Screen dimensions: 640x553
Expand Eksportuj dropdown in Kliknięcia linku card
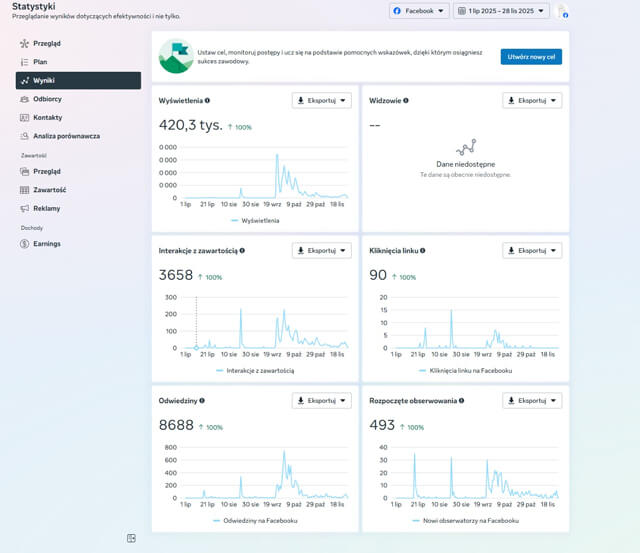(x=532, y=251)
